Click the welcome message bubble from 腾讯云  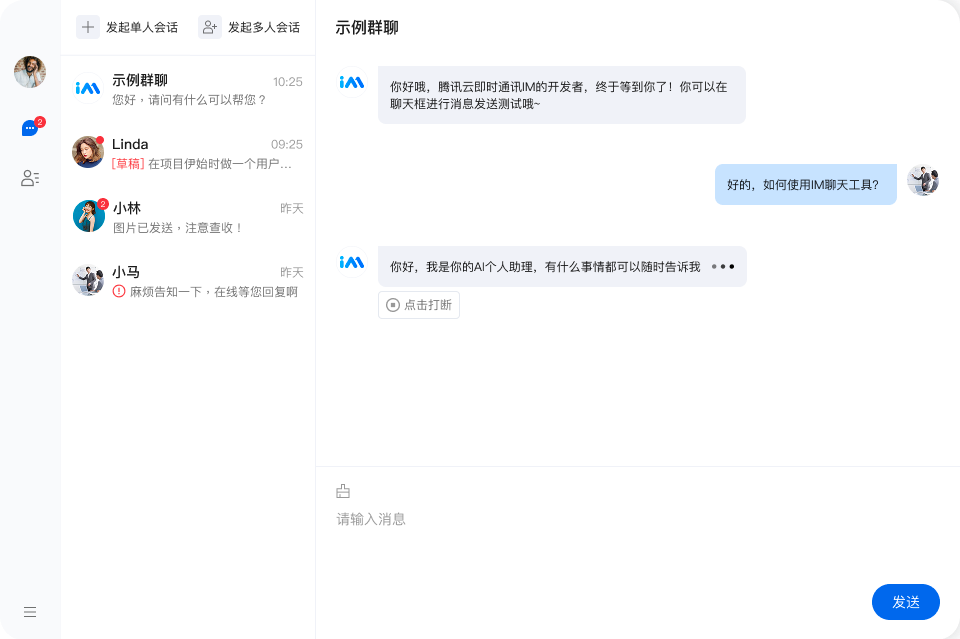click(561, 95)
